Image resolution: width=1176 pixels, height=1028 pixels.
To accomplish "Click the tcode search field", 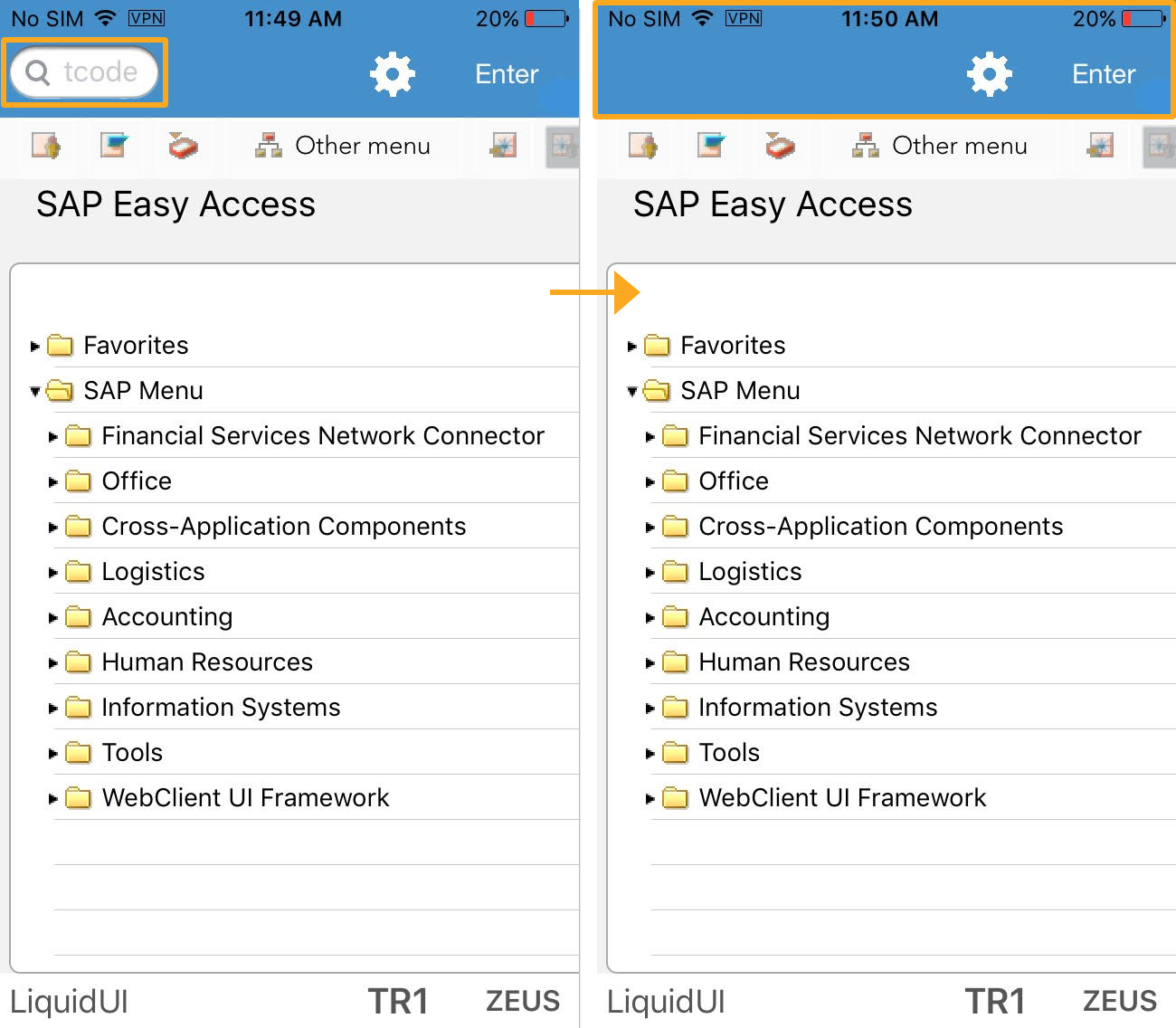I will [x=84, y=72].
